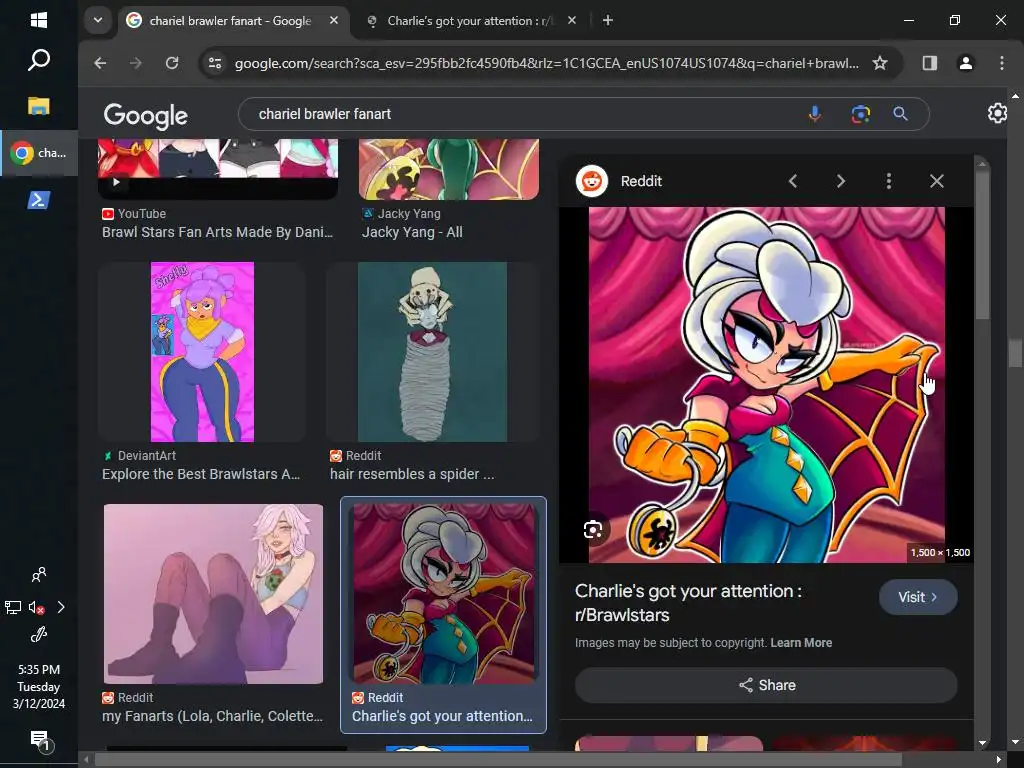This screenshot has height=768, width=1024.
Task: Open the Jacky Yang - All result
Action: click(x=412, y=232)
